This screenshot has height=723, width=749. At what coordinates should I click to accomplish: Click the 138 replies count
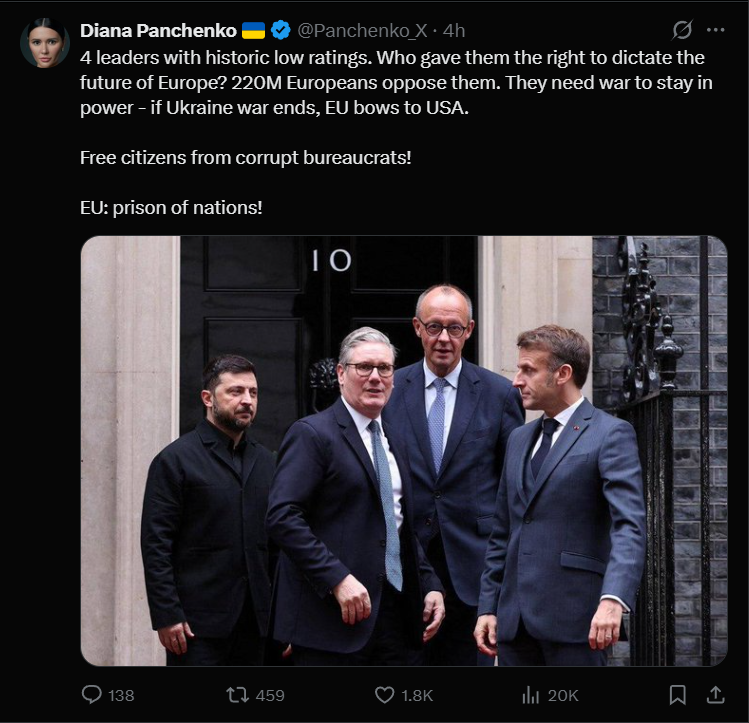pos(121,695)
